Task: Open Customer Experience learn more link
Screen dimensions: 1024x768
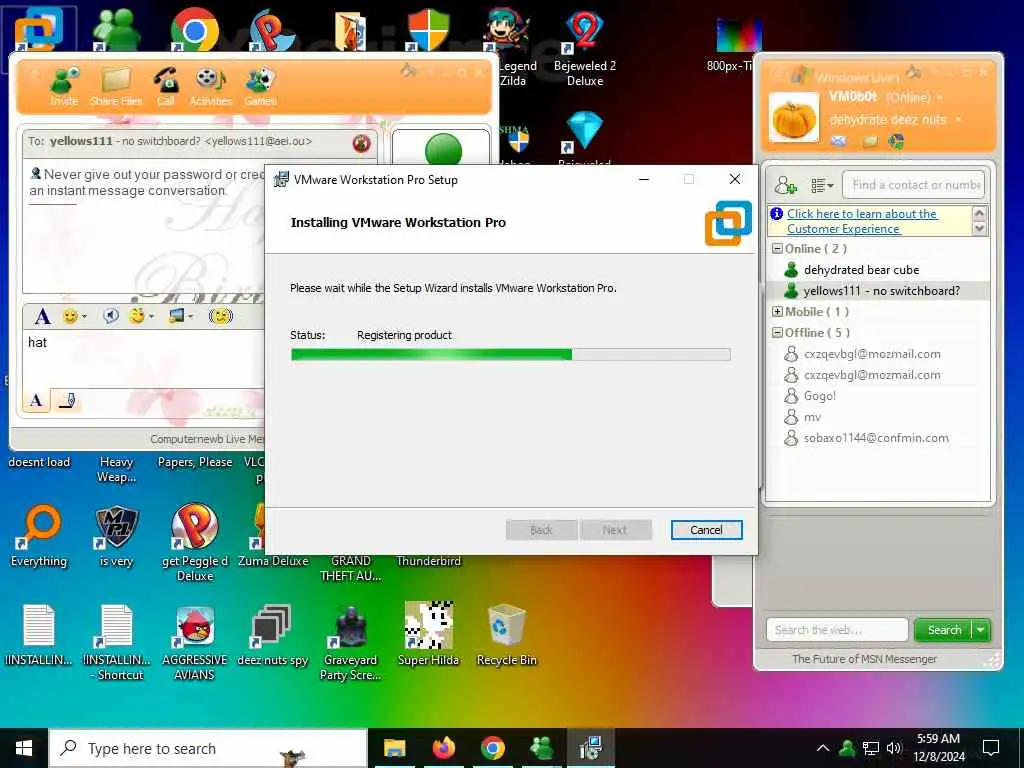Action: pos(861,221)
